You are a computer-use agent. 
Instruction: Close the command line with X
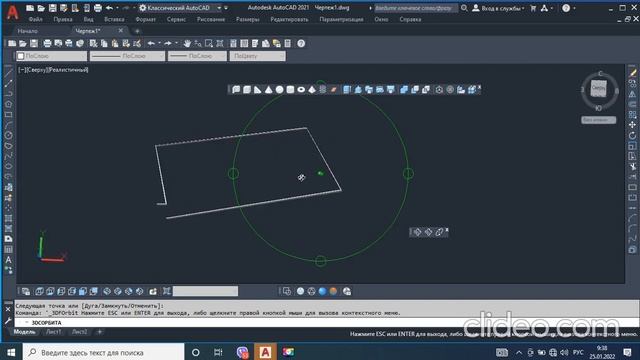coord(8,309)
